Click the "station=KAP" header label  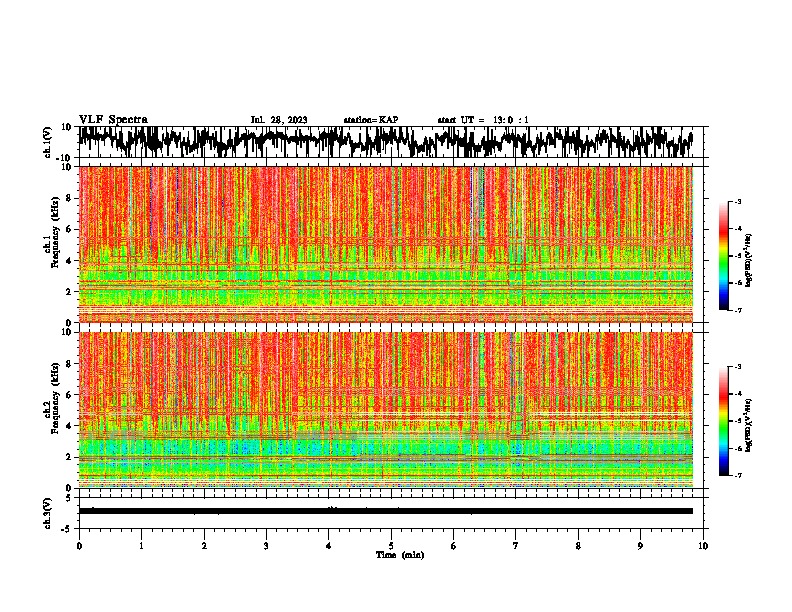tap(371, 120)
